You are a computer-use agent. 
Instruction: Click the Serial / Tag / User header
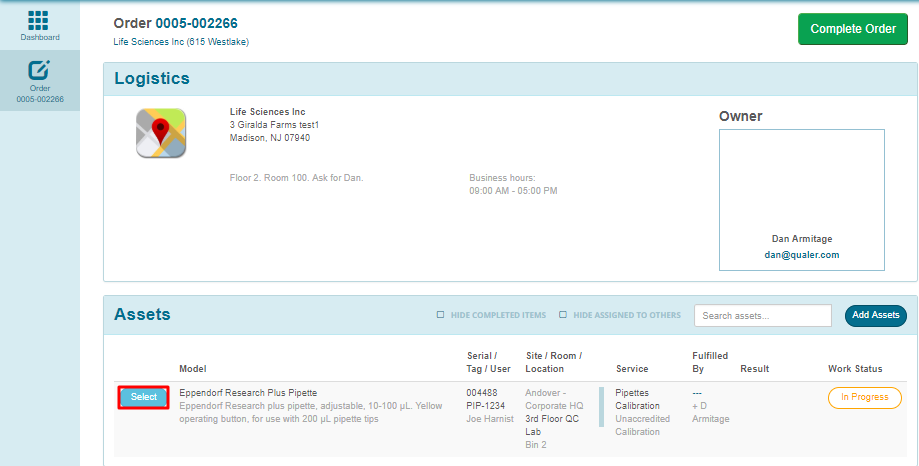click(488, 362)
